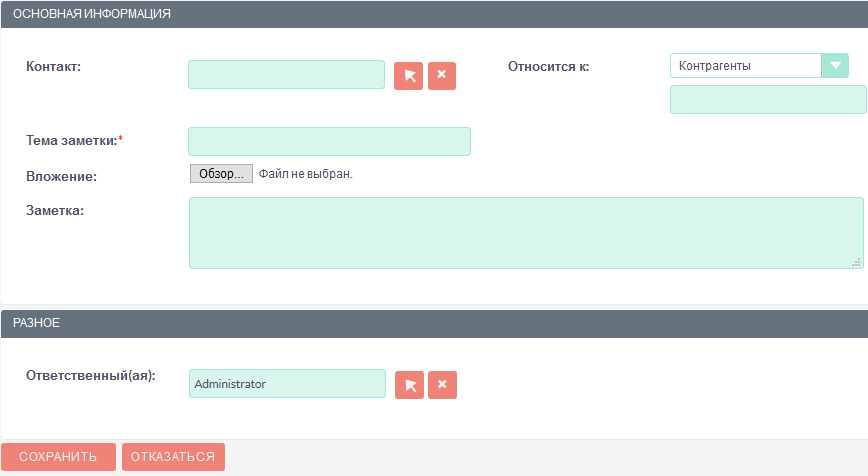This screenshot has width=868, height=476.
Task: Click the Файл не выбран text
Action: point(306,174)
